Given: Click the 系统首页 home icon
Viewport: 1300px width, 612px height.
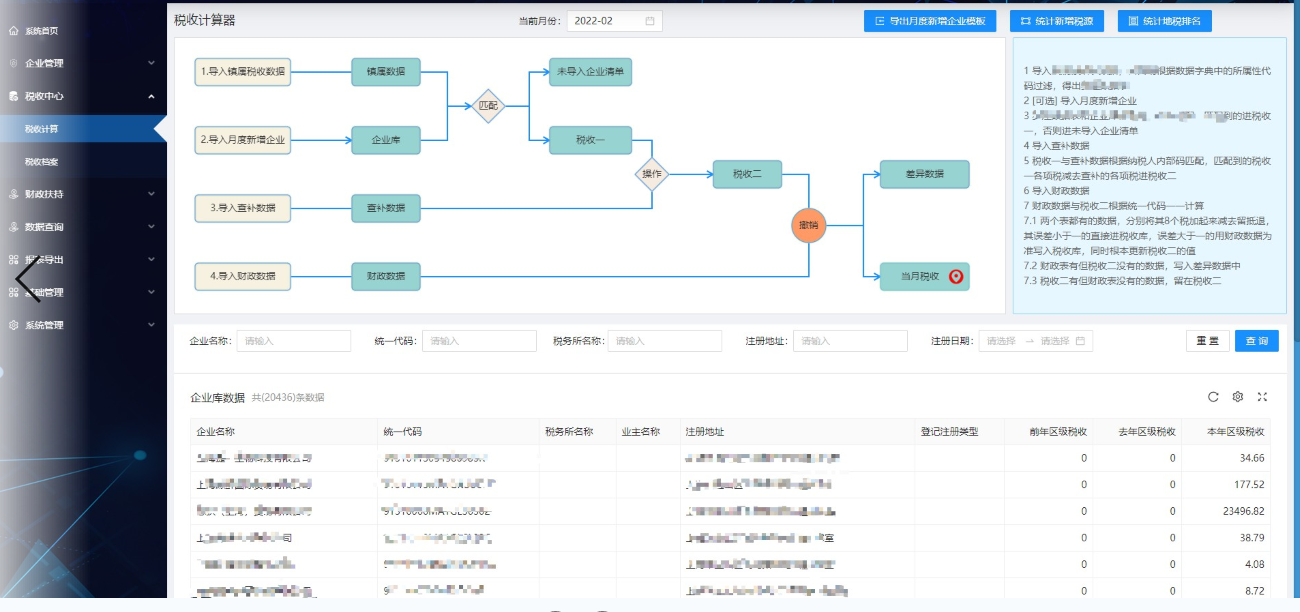Looking at the screenshot, I should click(13, 31).
